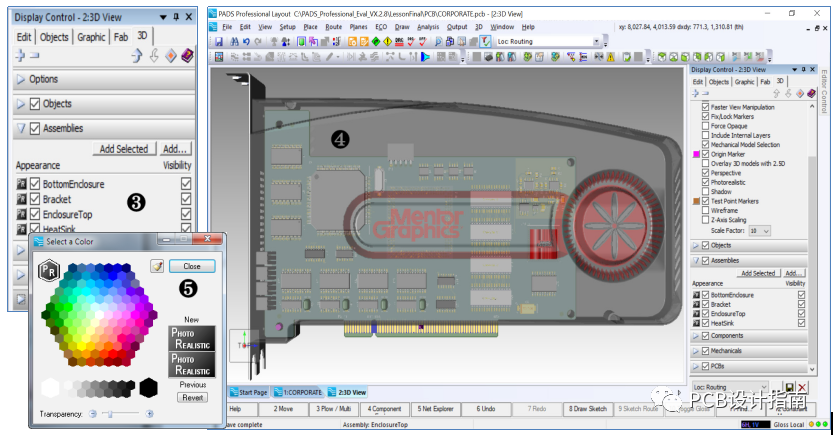Image resolution: width=834 pixels, height=436 pixels.
Task: Open the Display Control menu arrow in left panel
Action: (x=163, y=18)
